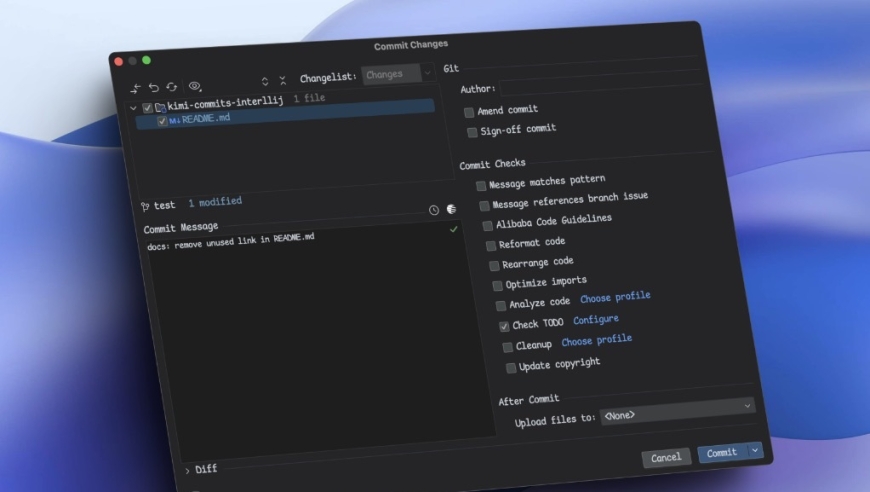Check Message references branch issue

(x=484, y=206)
